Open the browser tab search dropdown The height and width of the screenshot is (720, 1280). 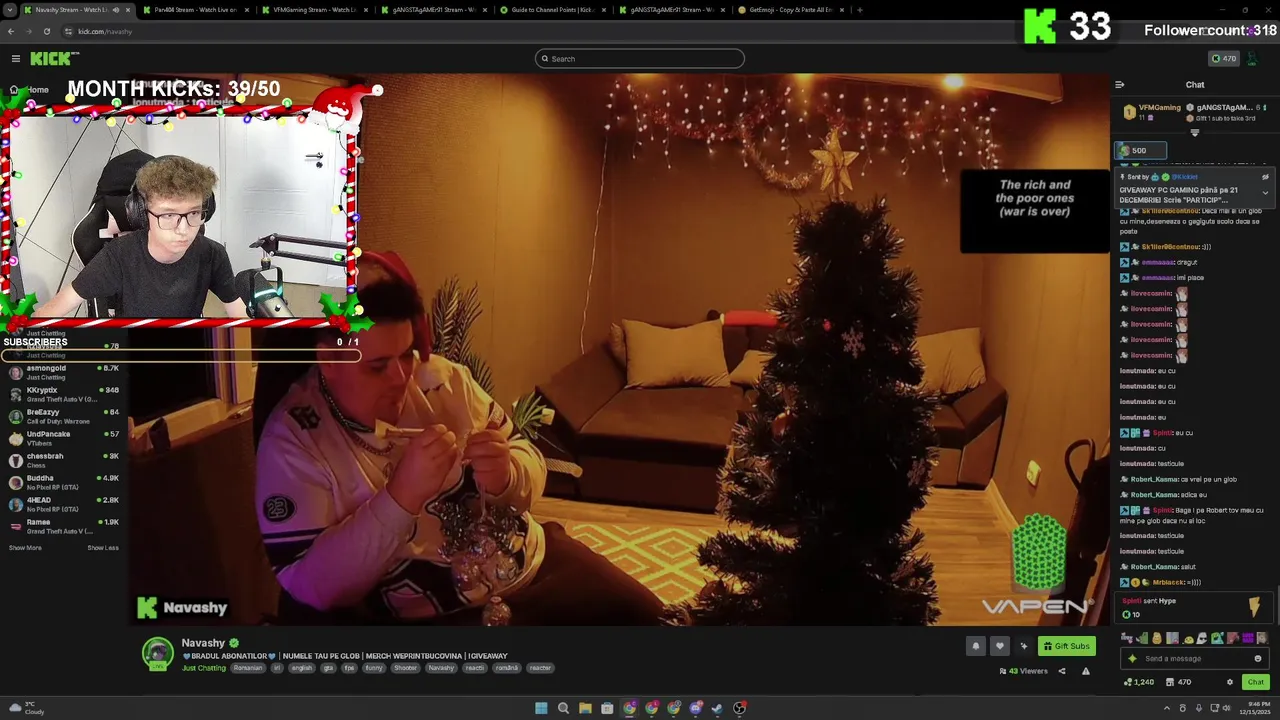click(9, 10)
